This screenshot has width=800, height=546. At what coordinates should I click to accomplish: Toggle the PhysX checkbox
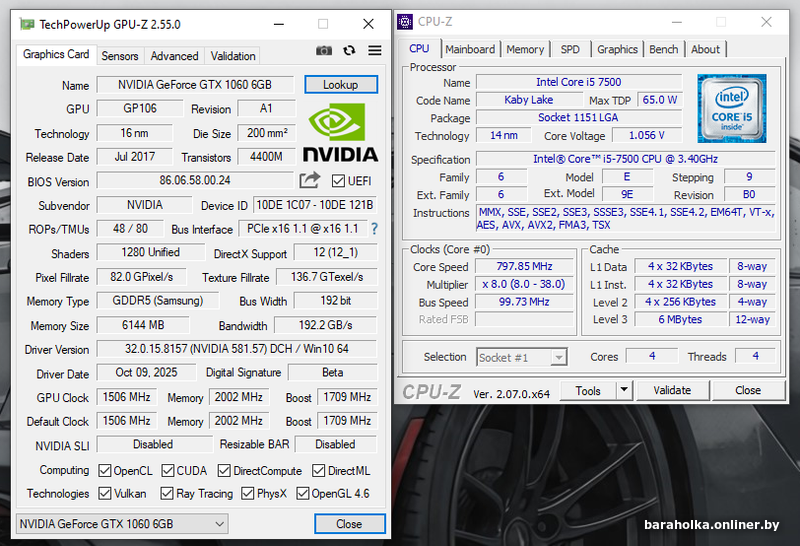(247, 493)
